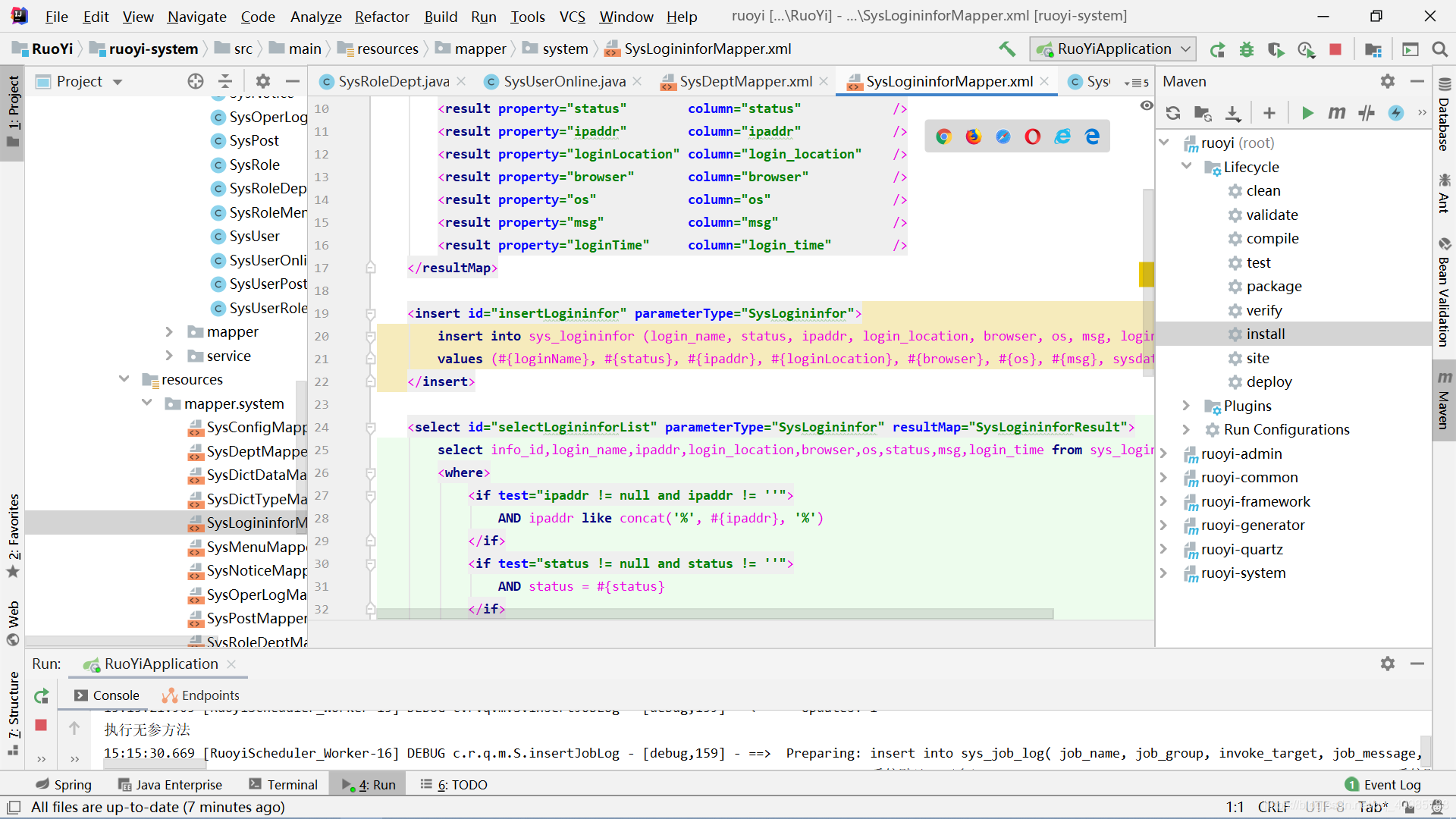Toggle the Favorites tool window stripe
The height and width of the screenshot is (819, 1456).
[13, 535]
